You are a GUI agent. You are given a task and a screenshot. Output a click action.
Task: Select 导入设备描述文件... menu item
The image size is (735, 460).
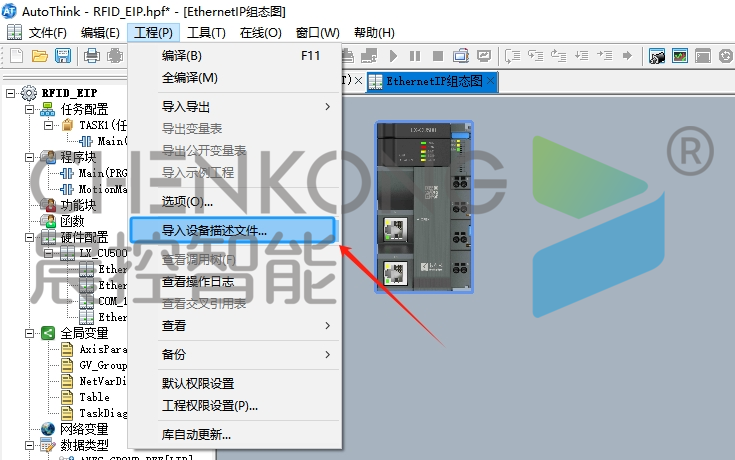point(233,230)
